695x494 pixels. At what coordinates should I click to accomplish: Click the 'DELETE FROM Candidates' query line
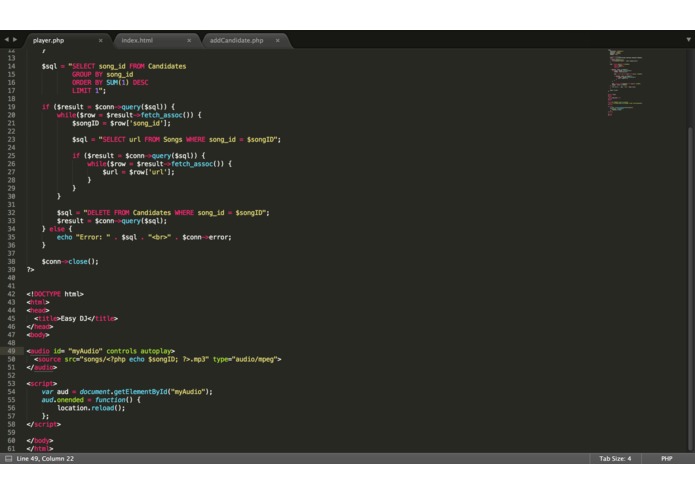pos(163,213)
